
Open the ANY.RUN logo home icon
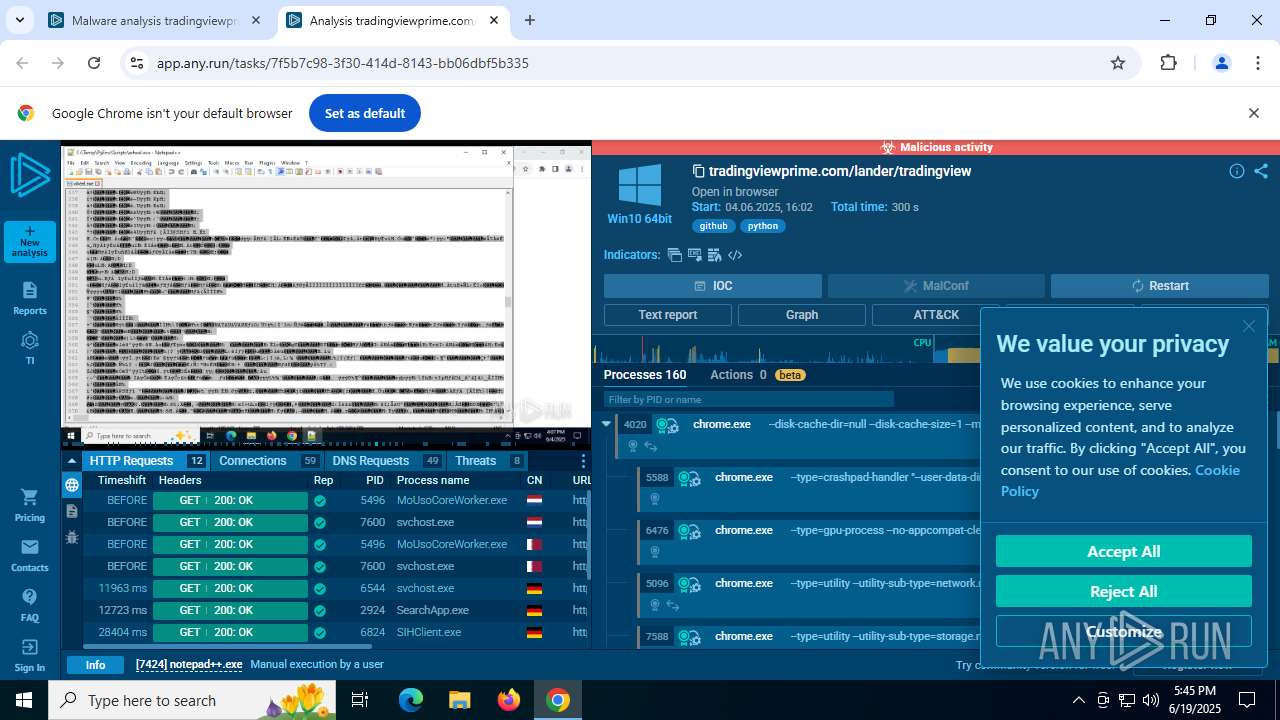30,176
